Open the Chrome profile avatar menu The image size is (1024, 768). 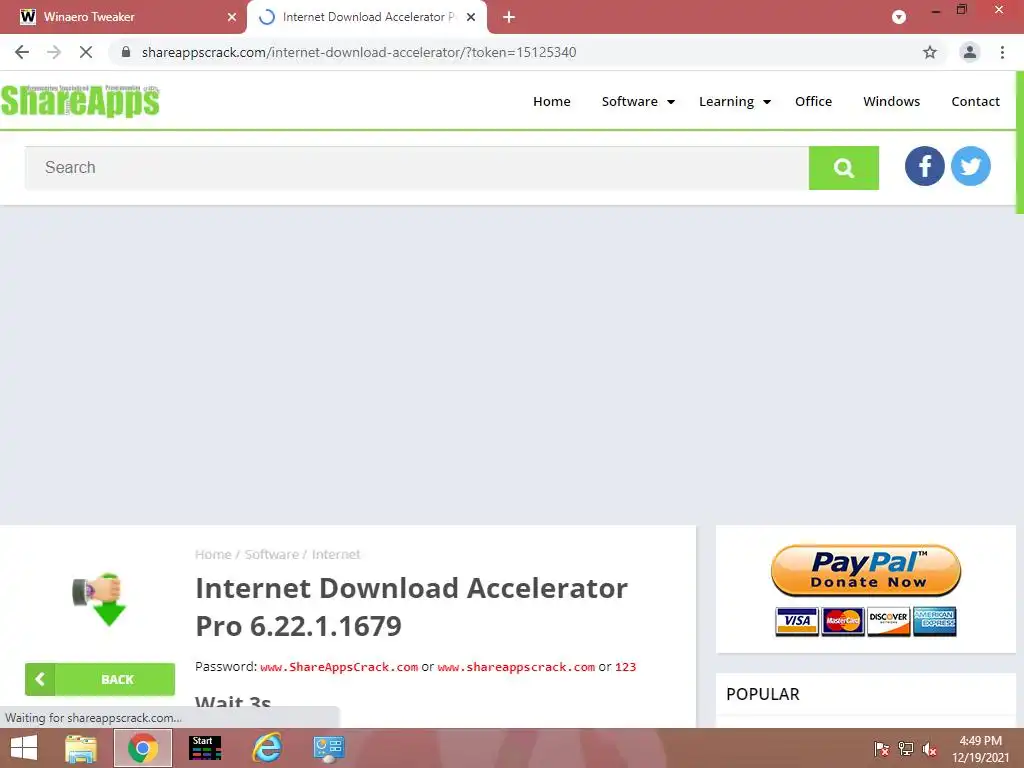pos(970,52)
